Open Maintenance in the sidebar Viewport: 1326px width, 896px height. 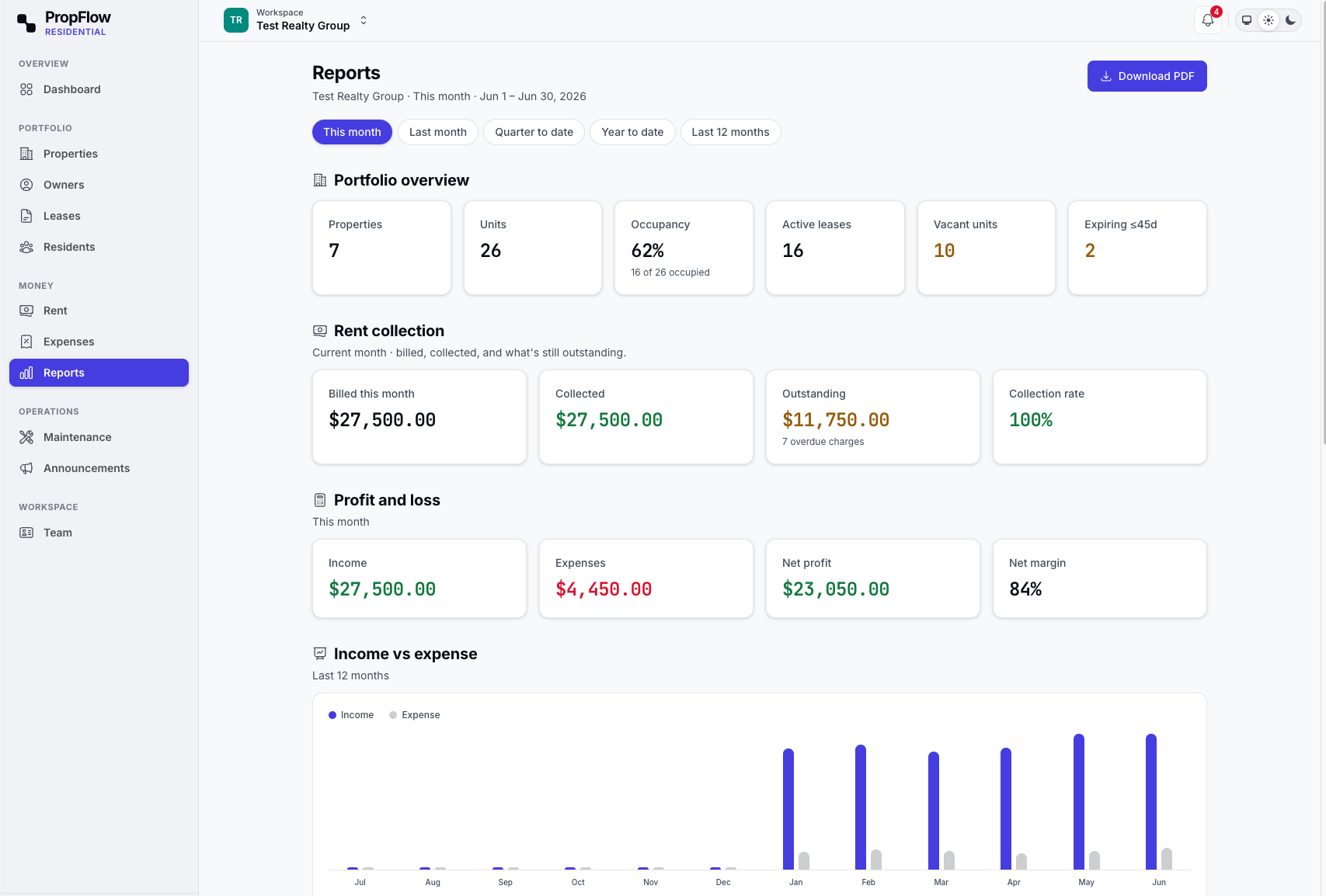[99, 437]
